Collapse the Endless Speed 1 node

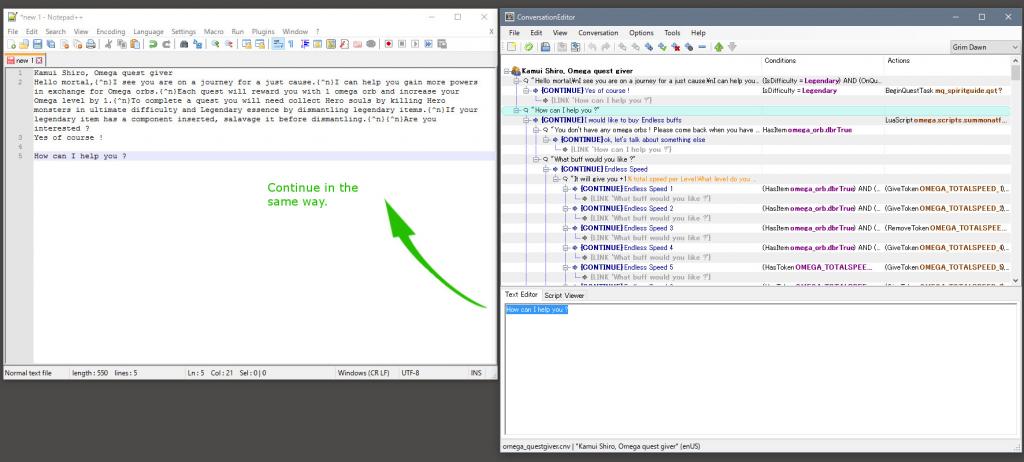click(566, 189)
